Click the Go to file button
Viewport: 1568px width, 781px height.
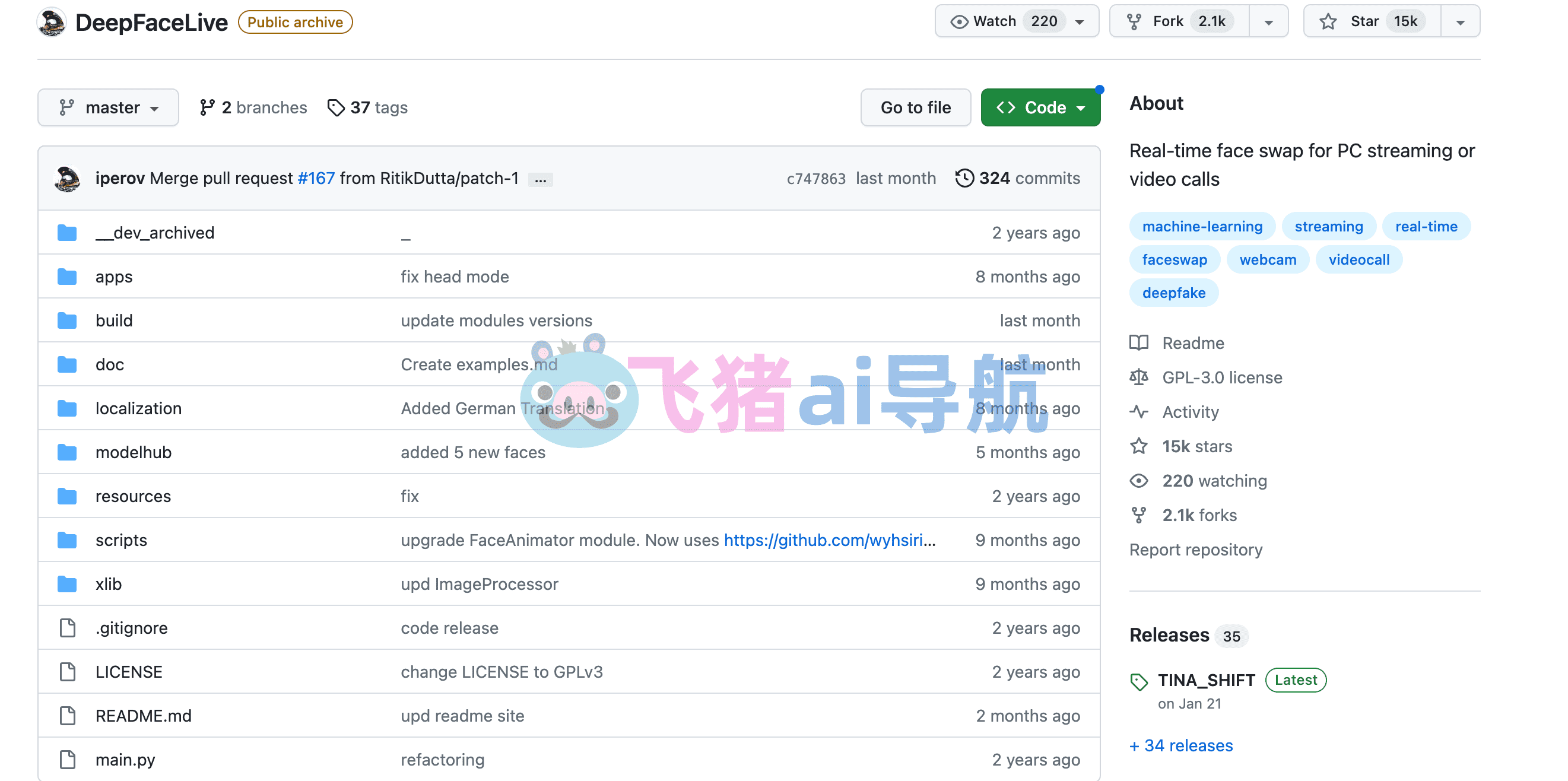click(x=916, y=108)
